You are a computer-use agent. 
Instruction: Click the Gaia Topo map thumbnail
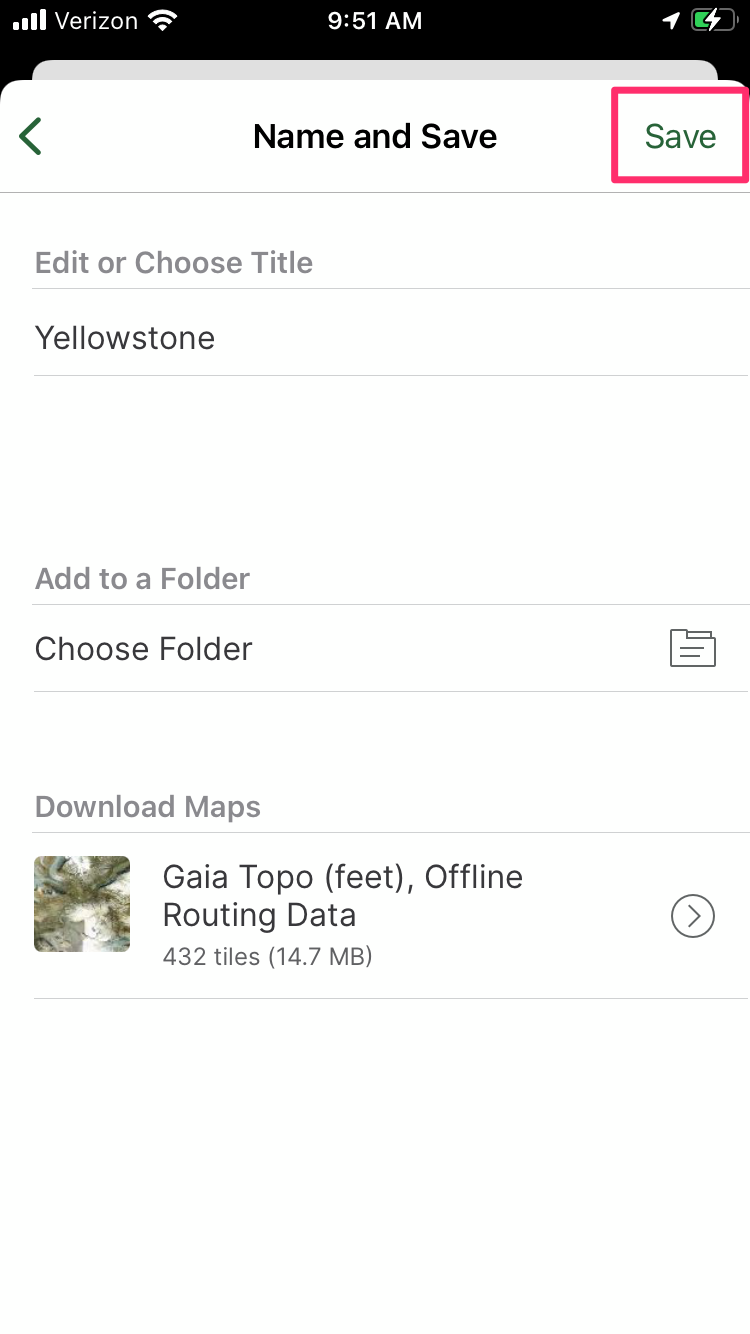[x=82, y=904]
